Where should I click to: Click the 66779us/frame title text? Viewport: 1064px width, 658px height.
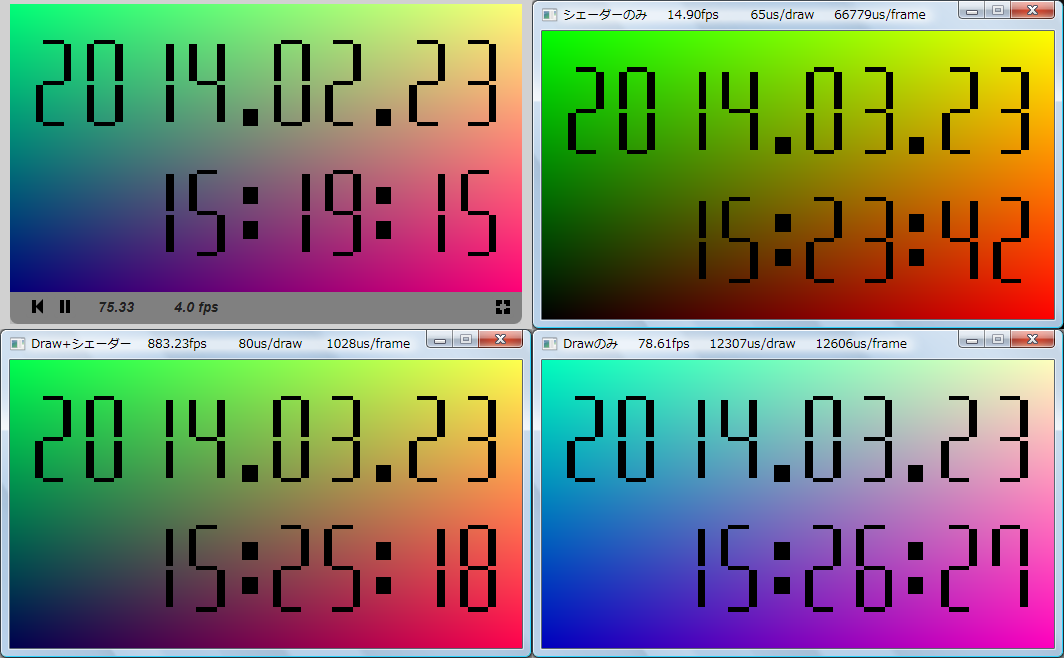point(879,15)
